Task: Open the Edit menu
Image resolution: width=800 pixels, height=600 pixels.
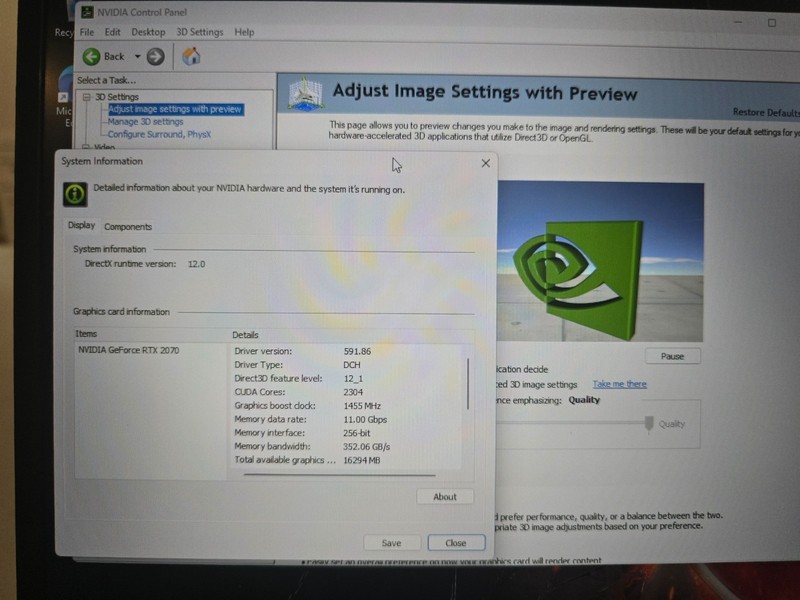Action: [x=112, y=32]
